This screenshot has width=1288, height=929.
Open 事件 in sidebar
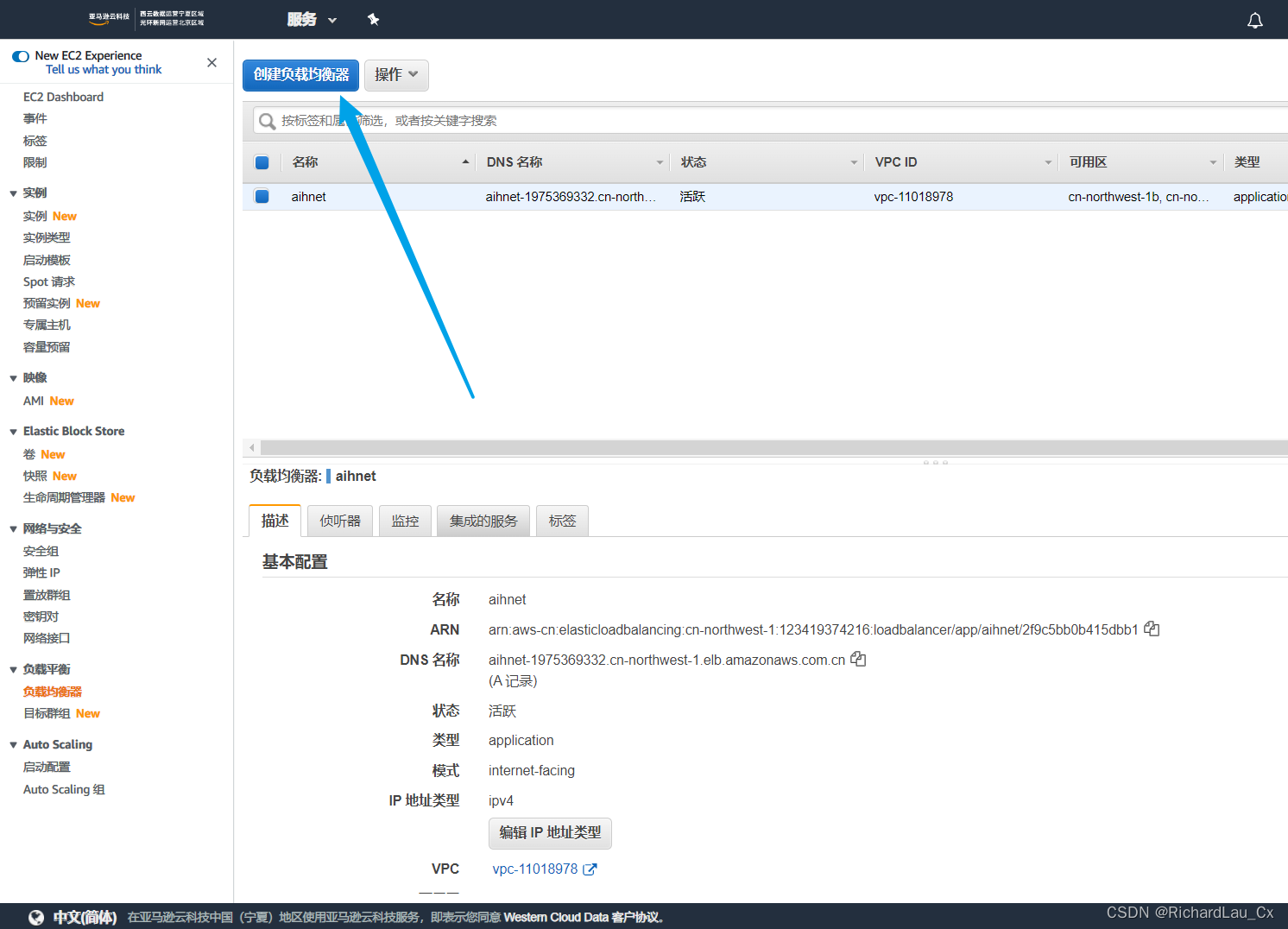(x=35, y=118)
